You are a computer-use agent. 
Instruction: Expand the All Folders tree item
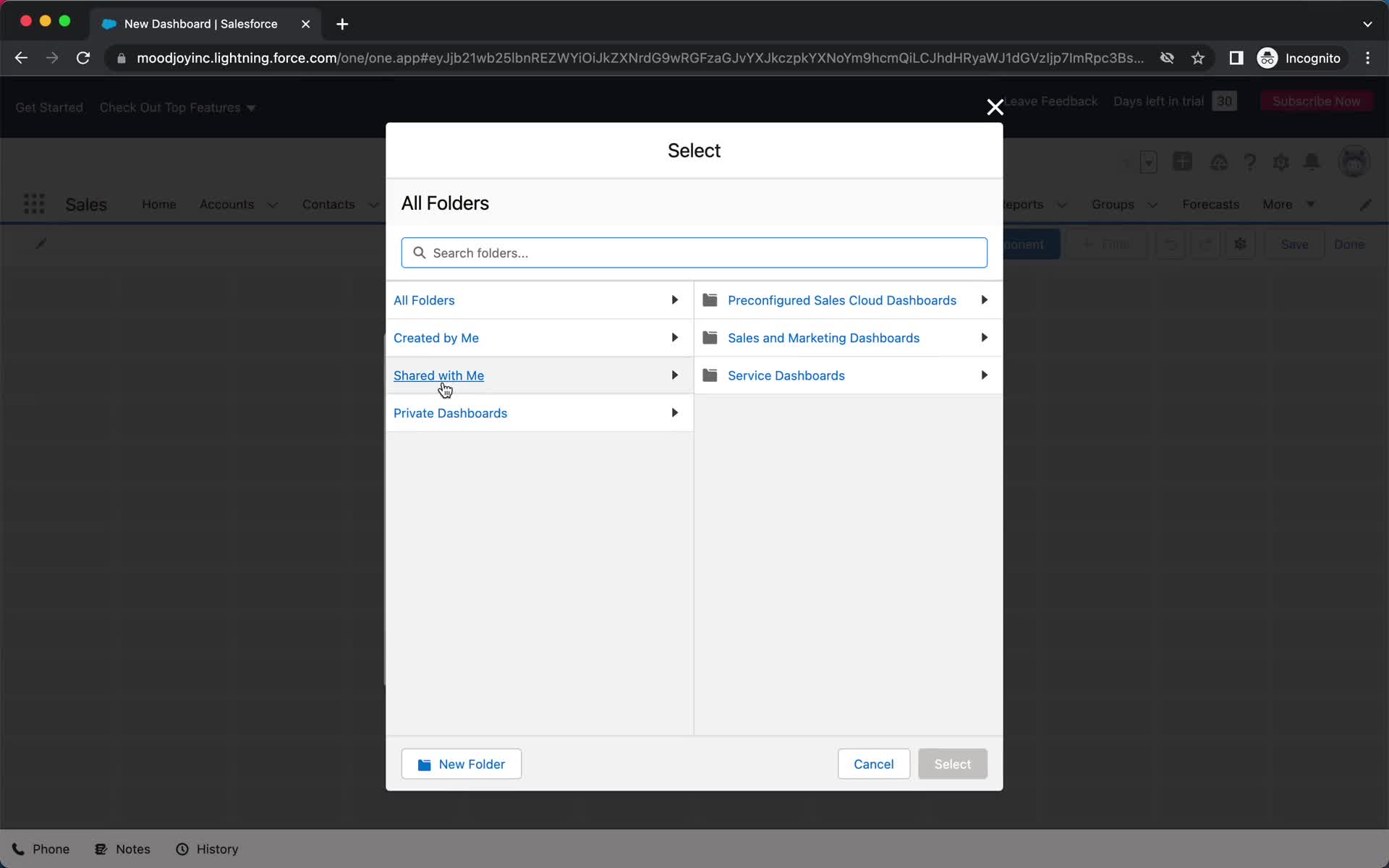pos(675,300)
